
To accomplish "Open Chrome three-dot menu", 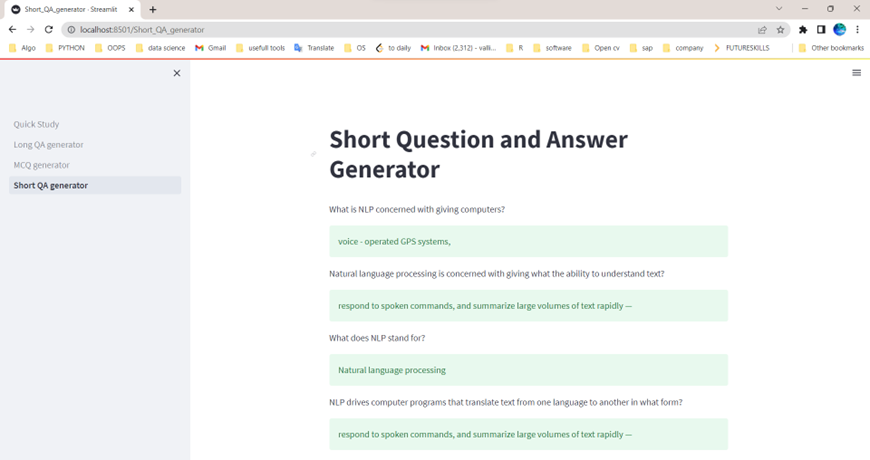I will coord(857,30).
